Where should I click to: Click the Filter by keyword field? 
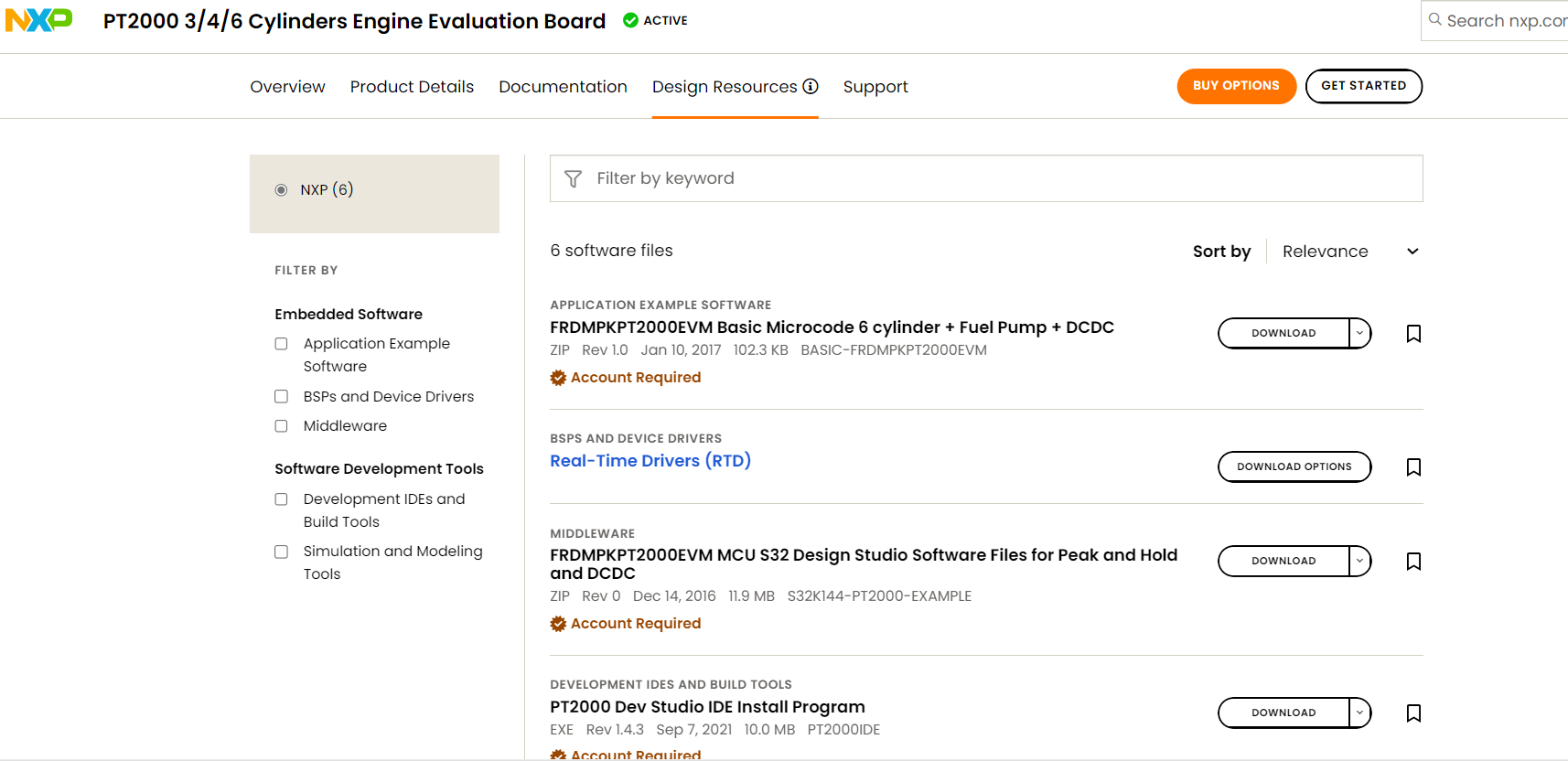click(x=986, y=178)
